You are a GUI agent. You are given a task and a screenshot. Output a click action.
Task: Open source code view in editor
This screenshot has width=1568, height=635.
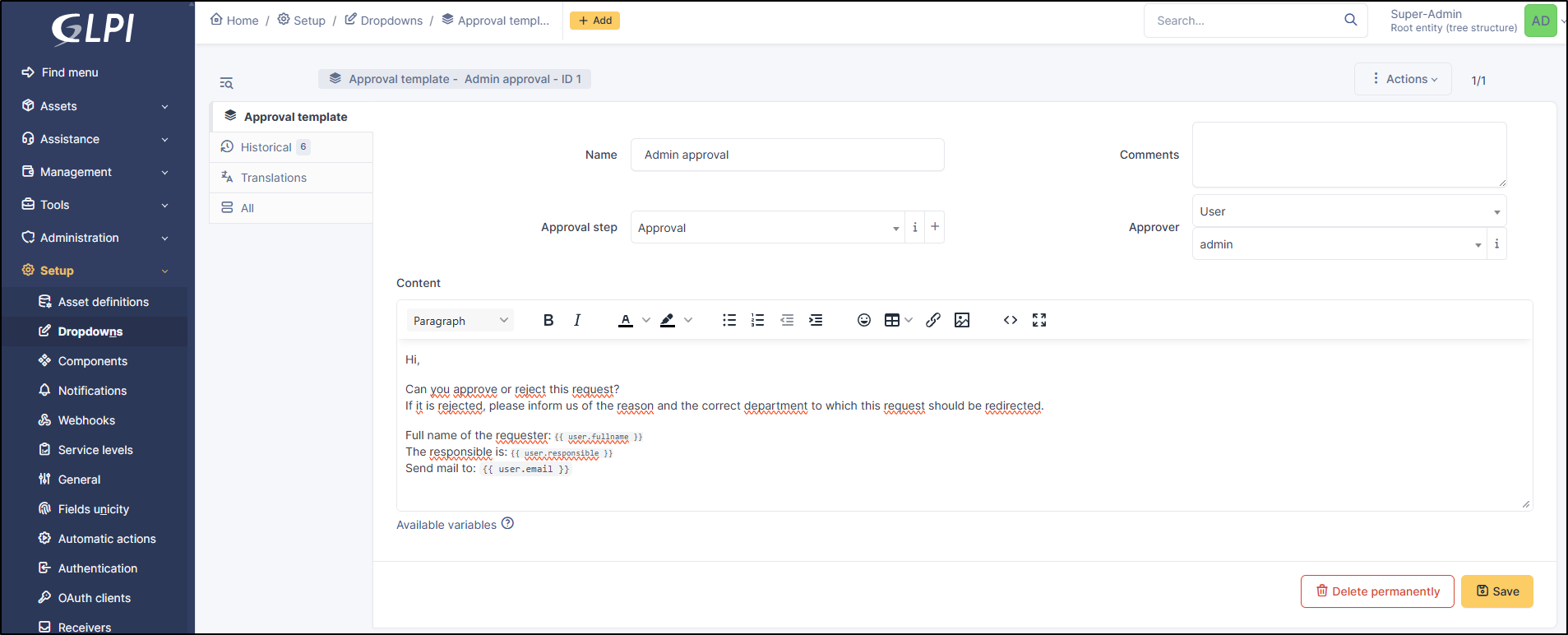[1011, 321]
